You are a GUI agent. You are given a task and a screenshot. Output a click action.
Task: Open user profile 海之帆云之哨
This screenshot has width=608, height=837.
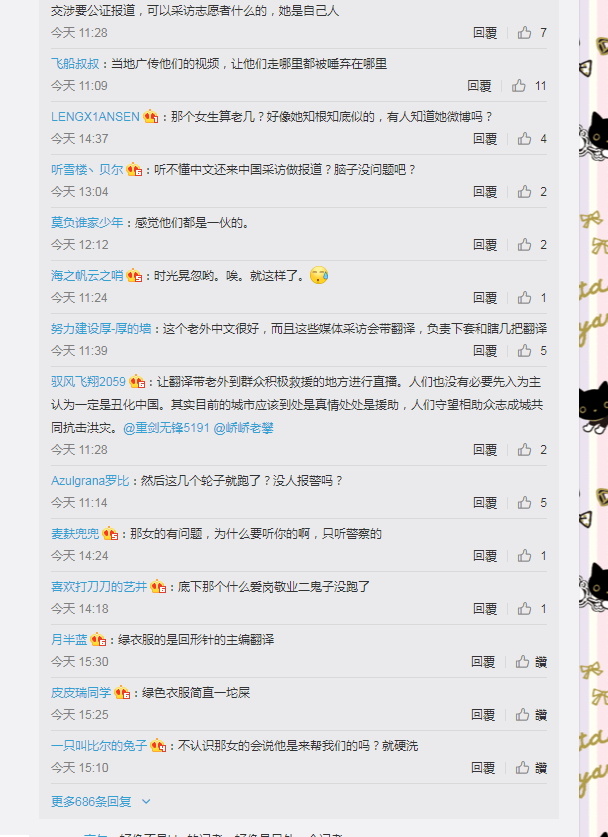87,276
